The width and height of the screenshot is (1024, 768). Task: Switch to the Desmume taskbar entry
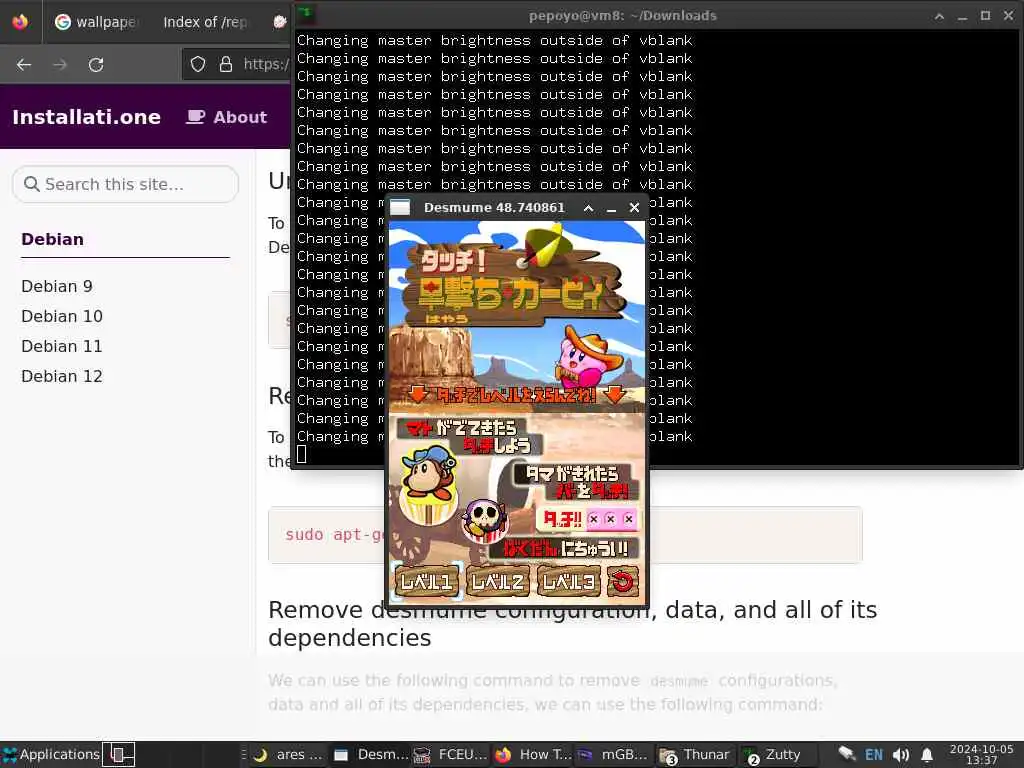coord(370,754)
